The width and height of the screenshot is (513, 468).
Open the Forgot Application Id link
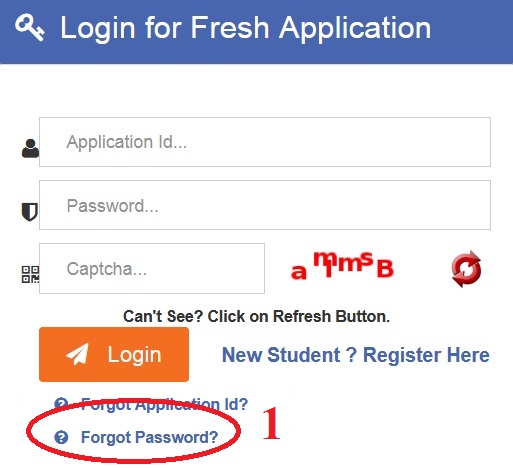(x=165, y=405)
